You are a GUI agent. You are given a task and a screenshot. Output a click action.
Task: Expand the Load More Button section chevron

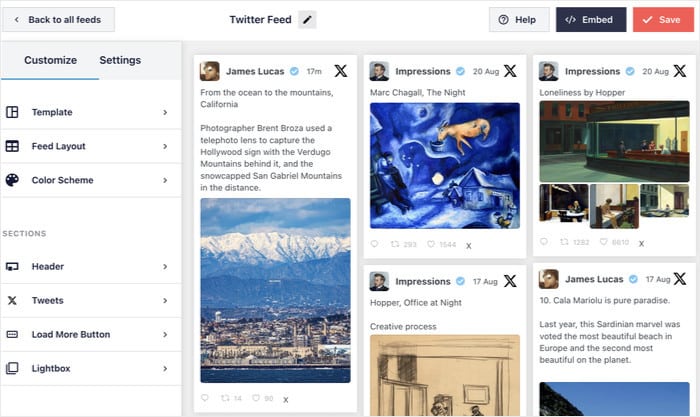(165, 334)
